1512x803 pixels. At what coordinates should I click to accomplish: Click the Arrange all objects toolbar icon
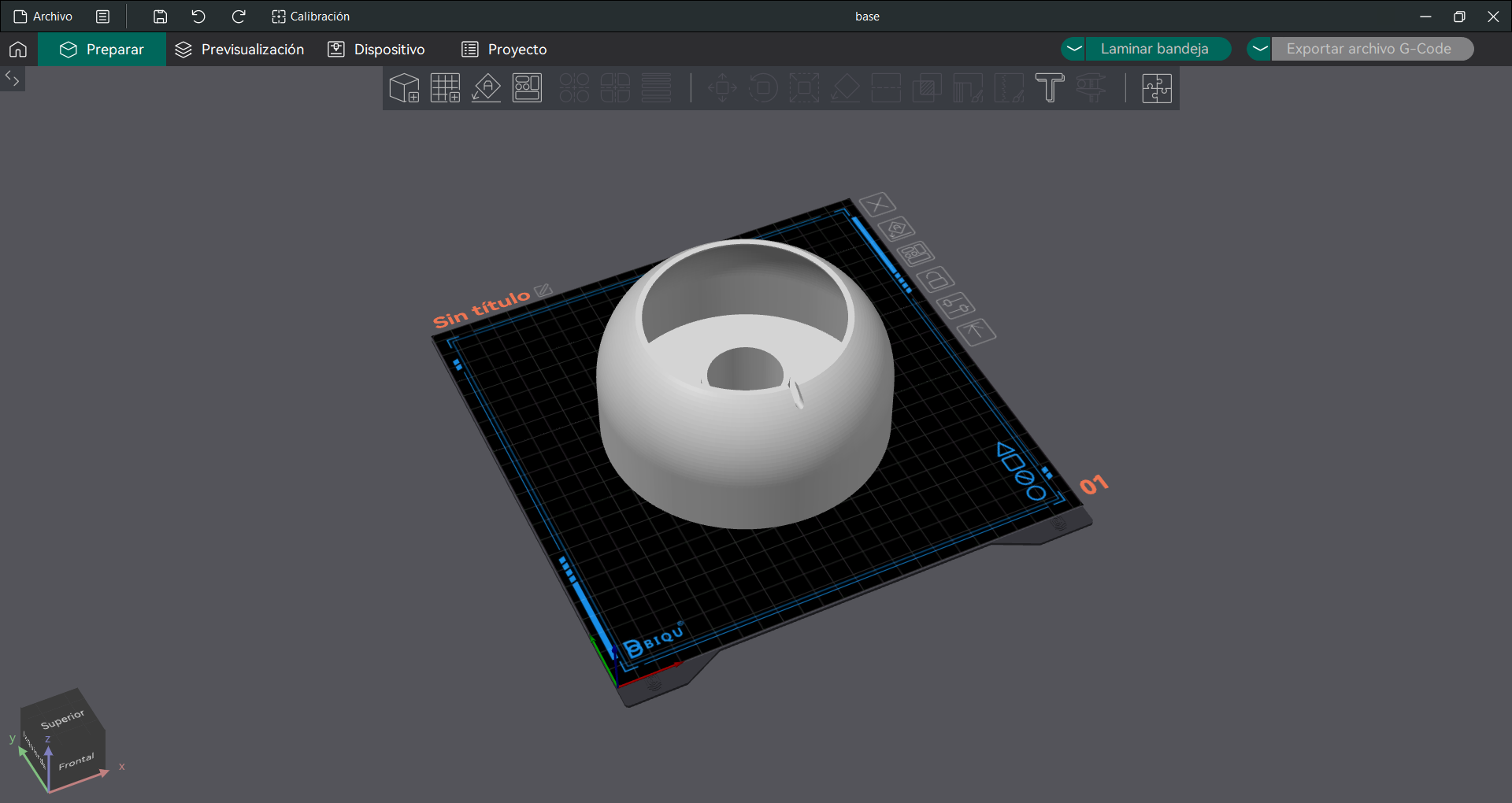pyautogui.click(x=527, y=88)
